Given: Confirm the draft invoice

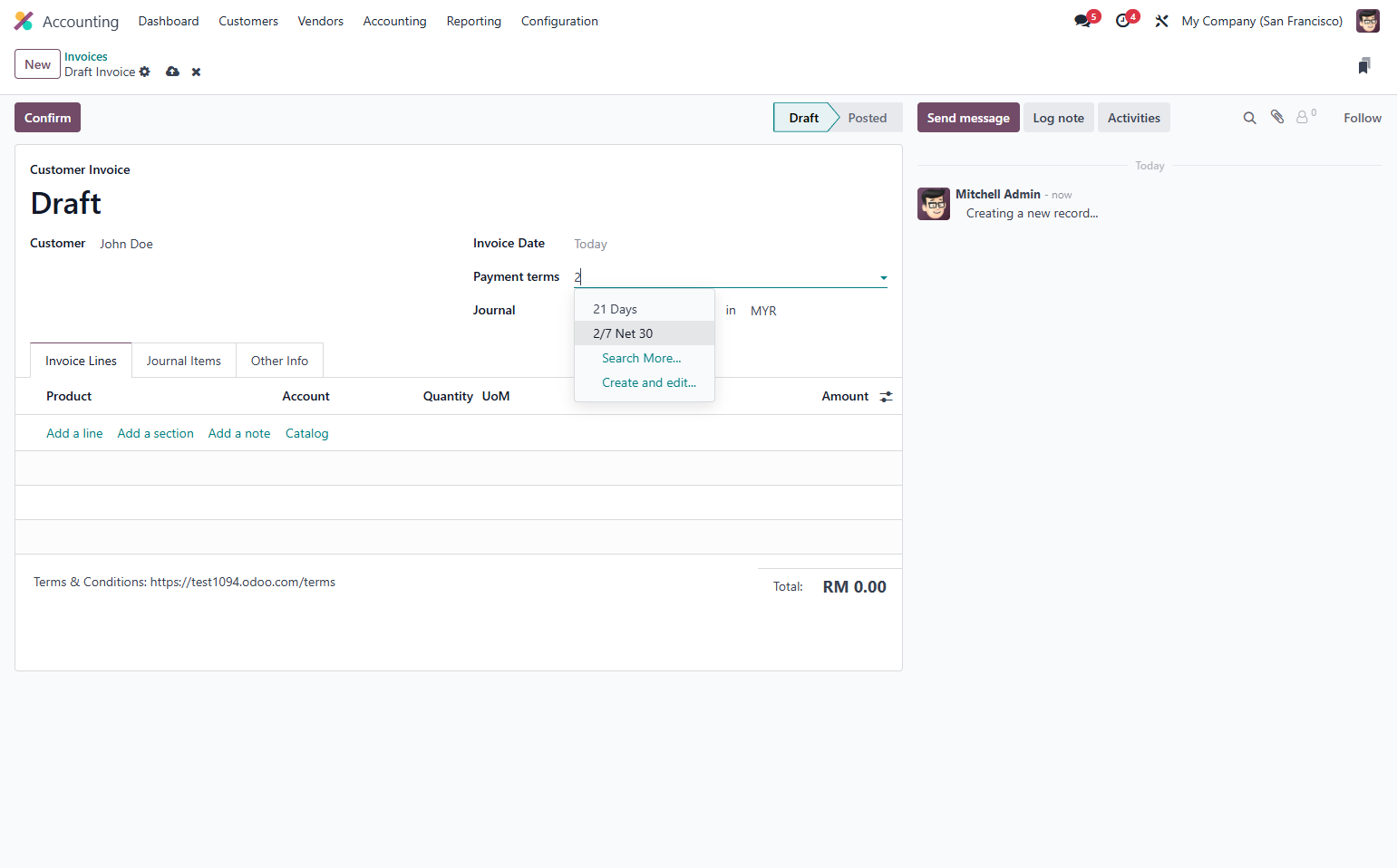Looking at the screenshot, I should (47, 118).
